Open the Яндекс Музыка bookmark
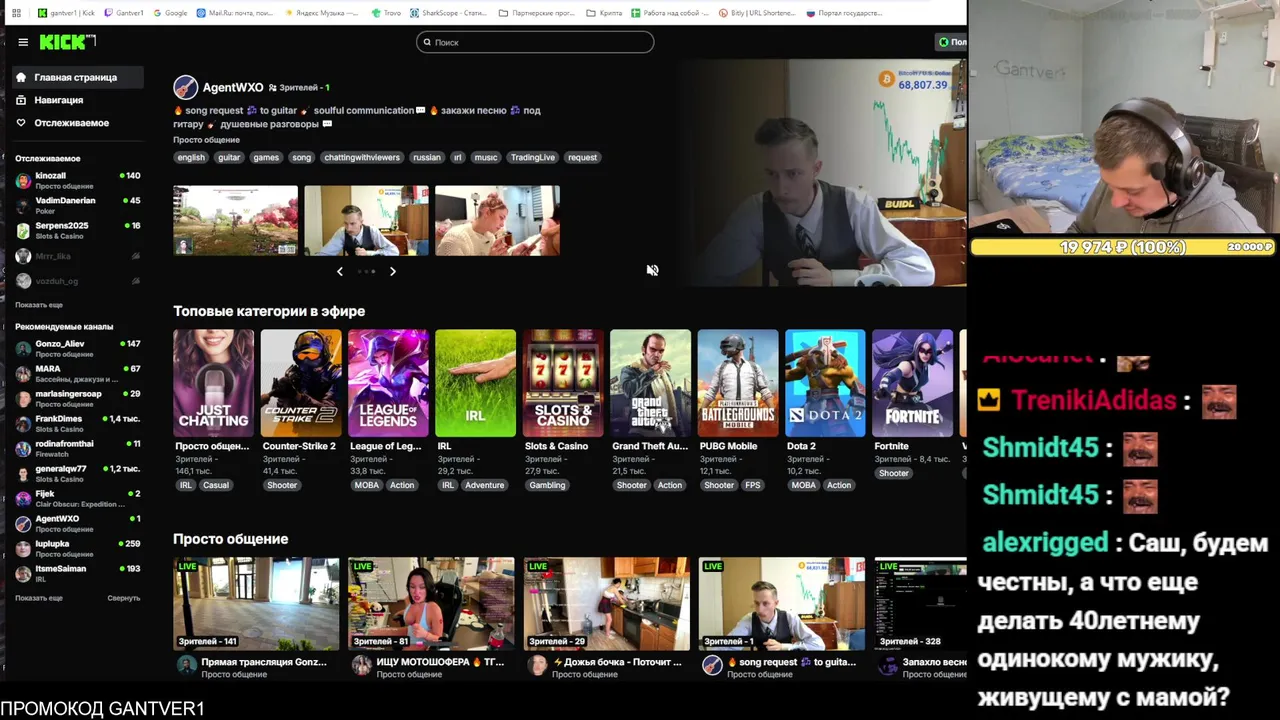Image resolution: width=1280 pixels, height=720 pixels. tap(322, 13)
